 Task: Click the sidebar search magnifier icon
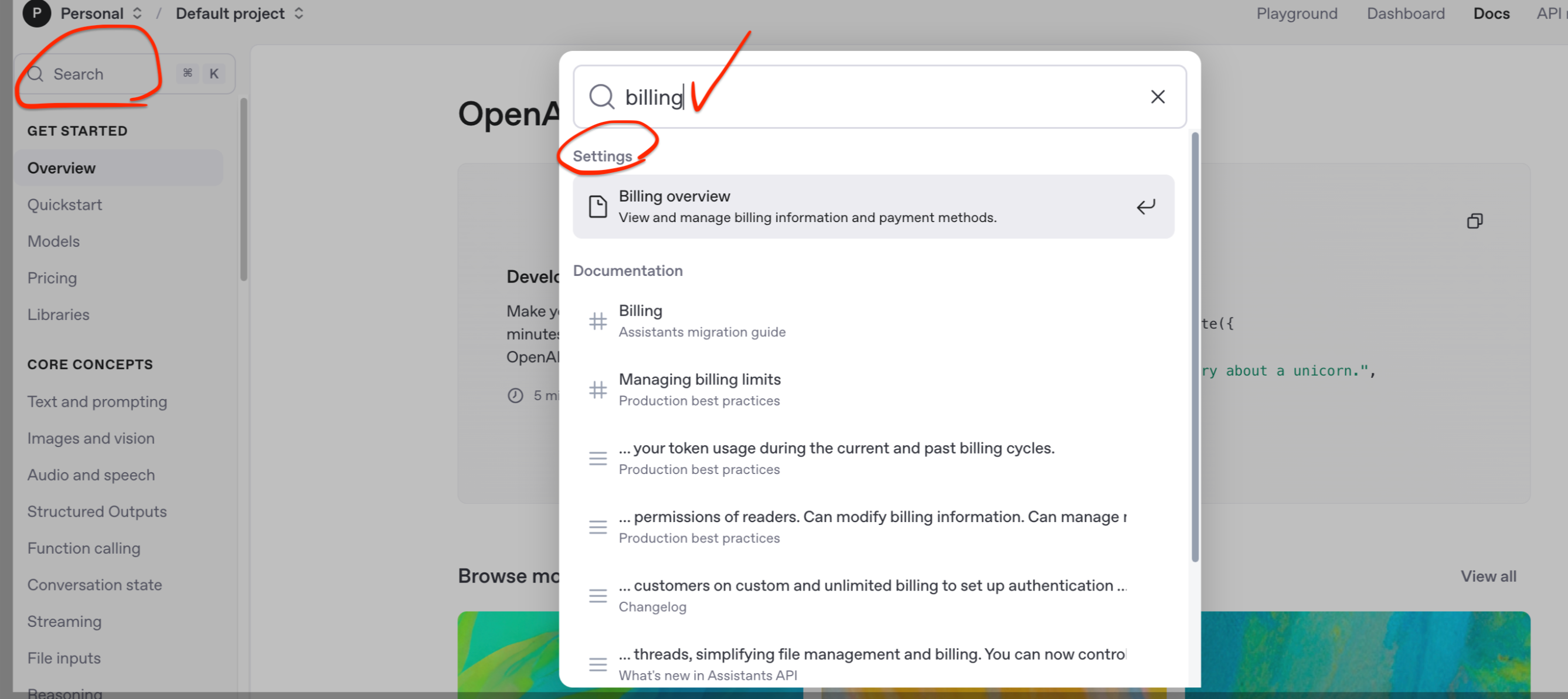(36, 74)
